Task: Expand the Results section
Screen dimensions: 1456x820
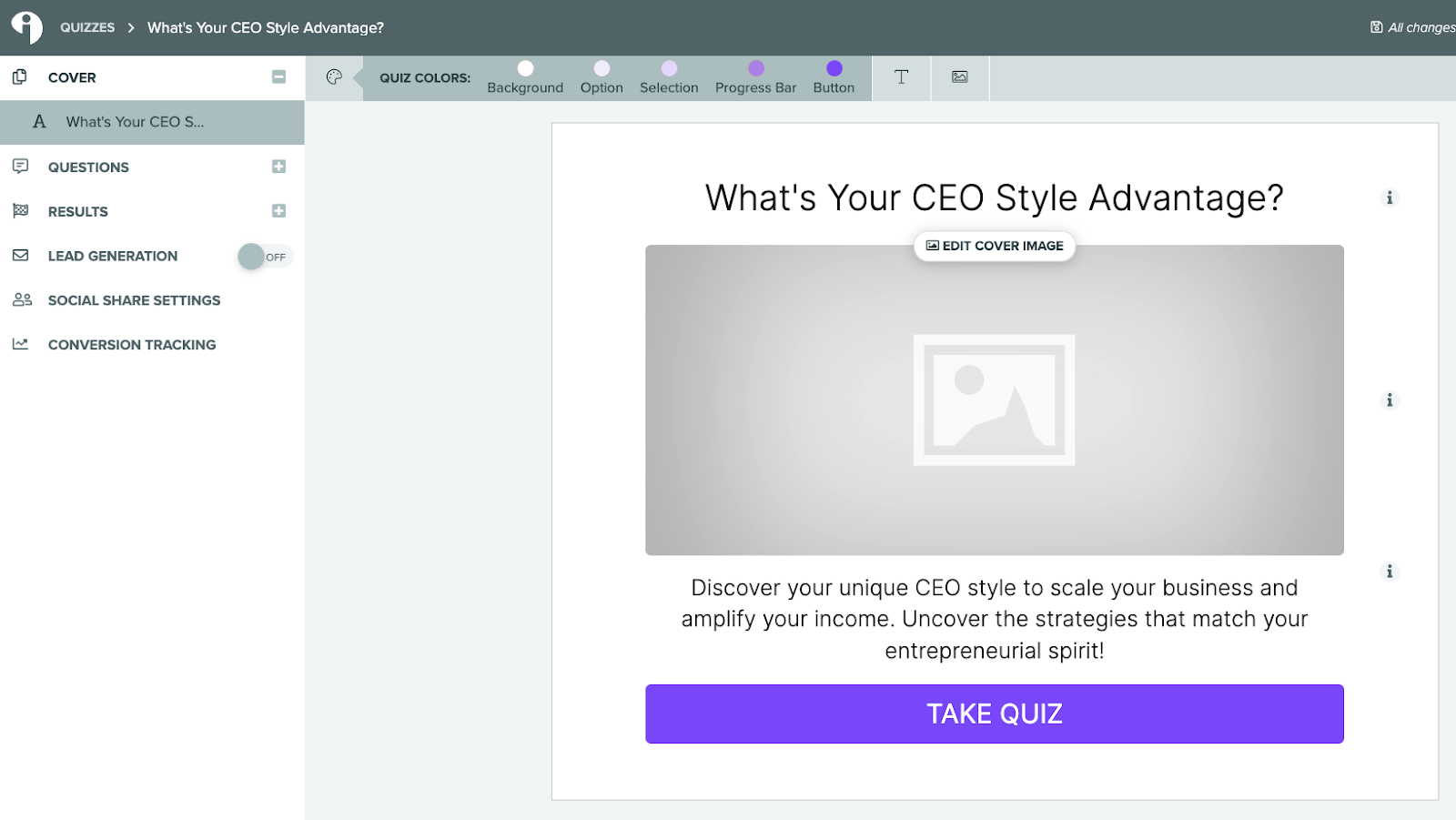Action: 279,210
